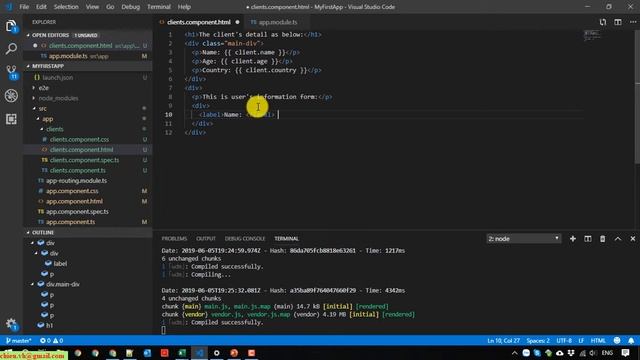Open the Go menu
Image resolution: width=640 pixels, height=360 pixels.
point(110,7)
